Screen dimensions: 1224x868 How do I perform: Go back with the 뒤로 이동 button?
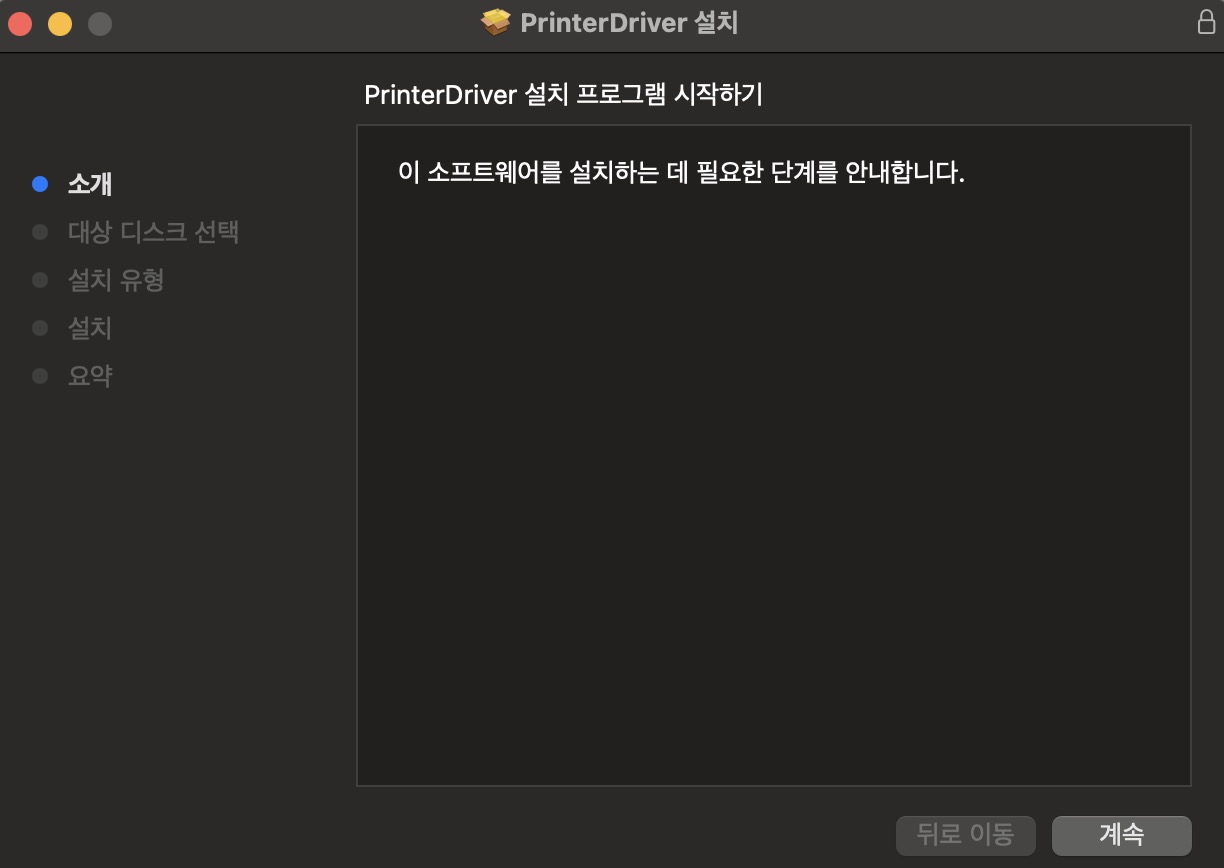(966, 834)
